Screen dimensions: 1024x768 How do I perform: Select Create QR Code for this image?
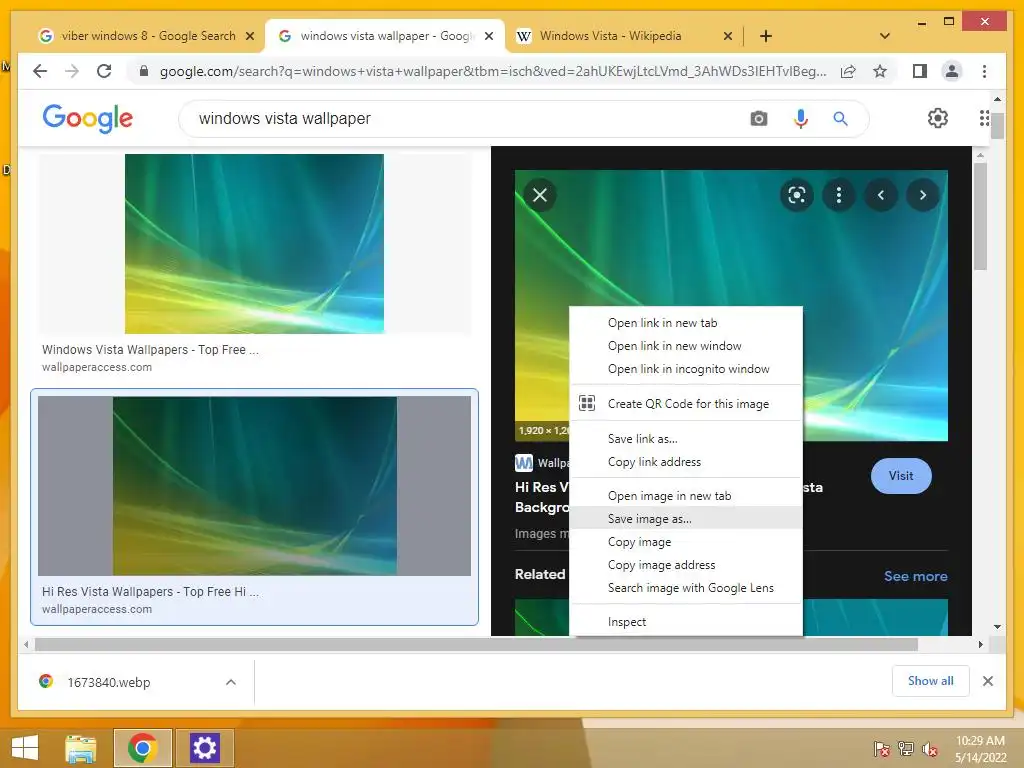coord(686,404)
